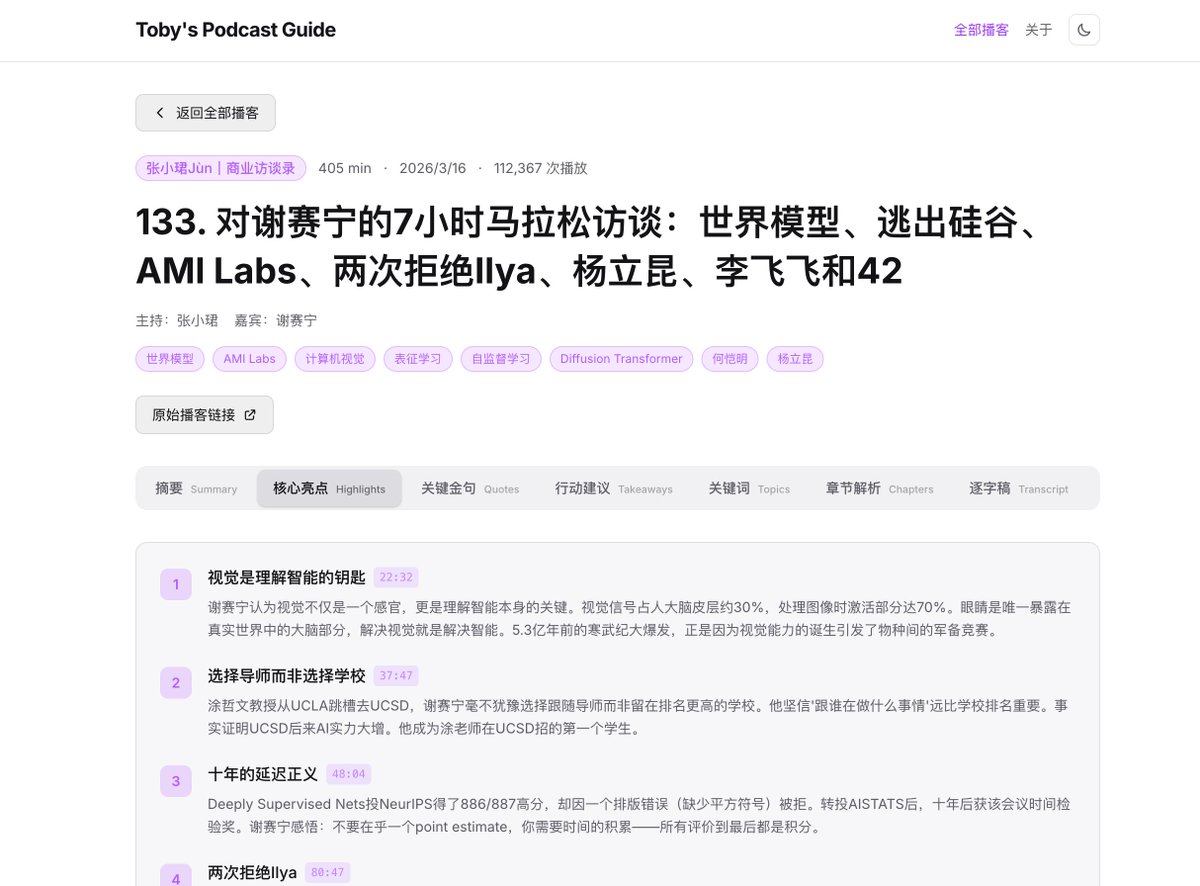The image size is (1200, 886).
Task: Jump to timestamp 48:04
Action: pyautogui.click(x=349, y=774)
